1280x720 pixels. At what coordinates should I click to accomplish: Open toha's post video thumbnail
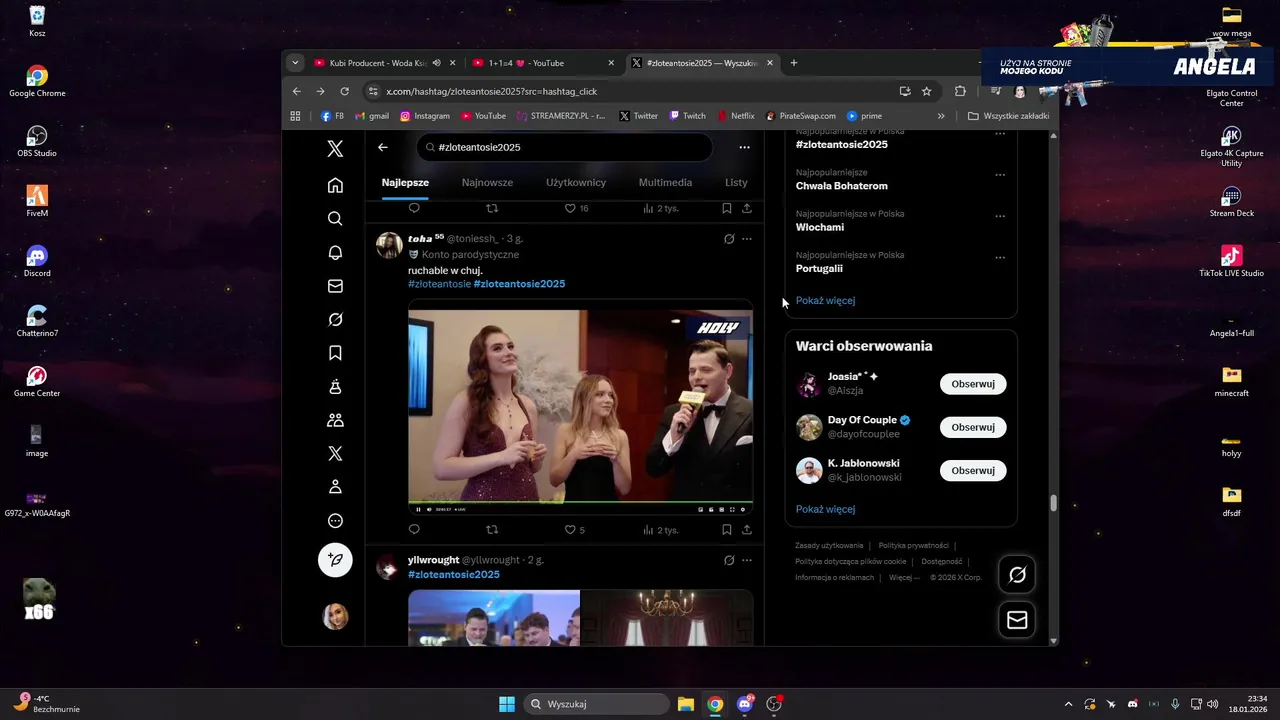point(580,407)
